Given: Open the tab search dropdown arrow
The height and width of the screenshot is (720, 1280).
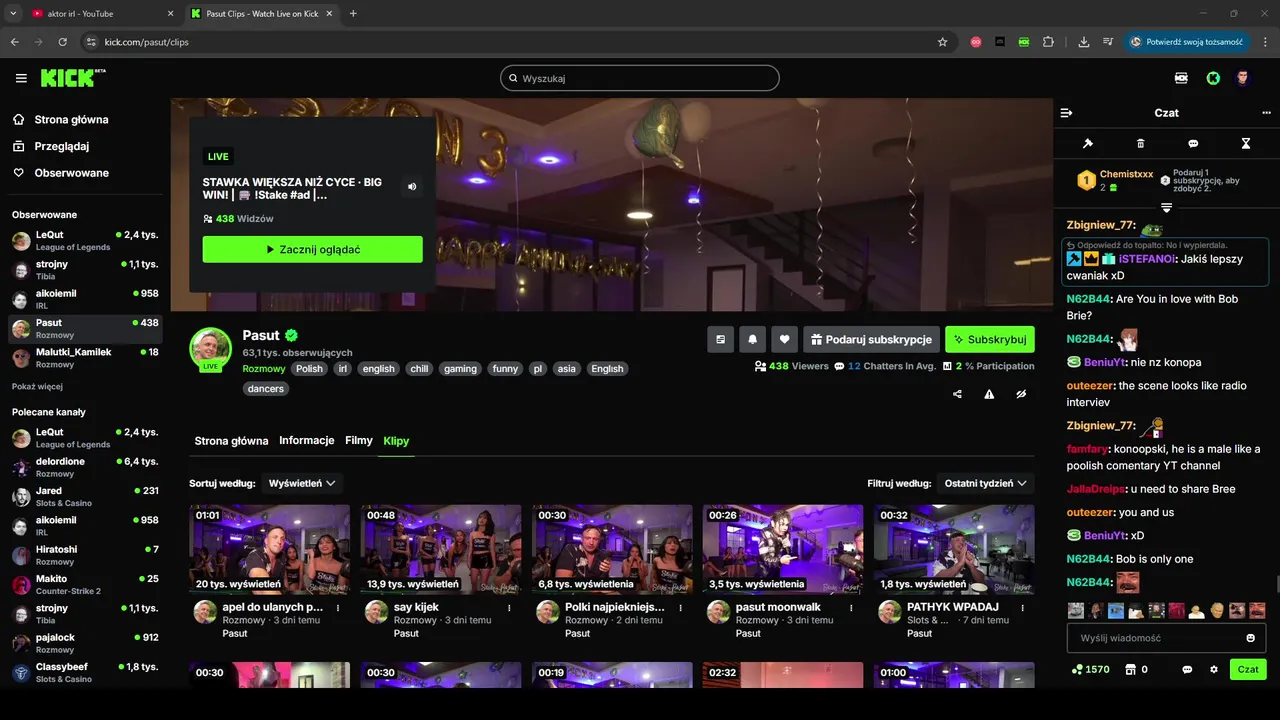Looking at the screenshot, I should pyautogui.click(x=13, y=14).
